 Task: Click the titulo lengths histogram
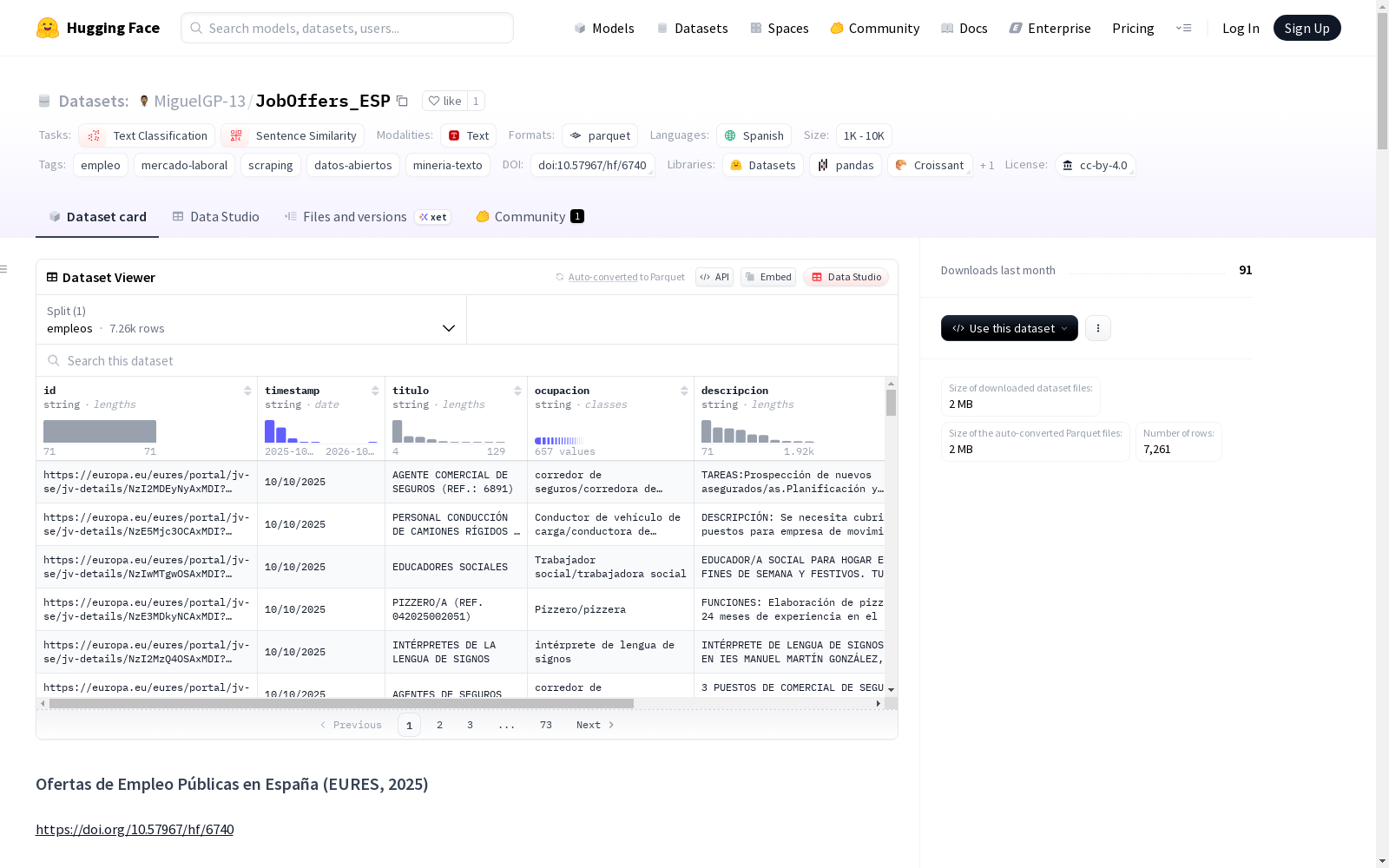coord(449,431)
